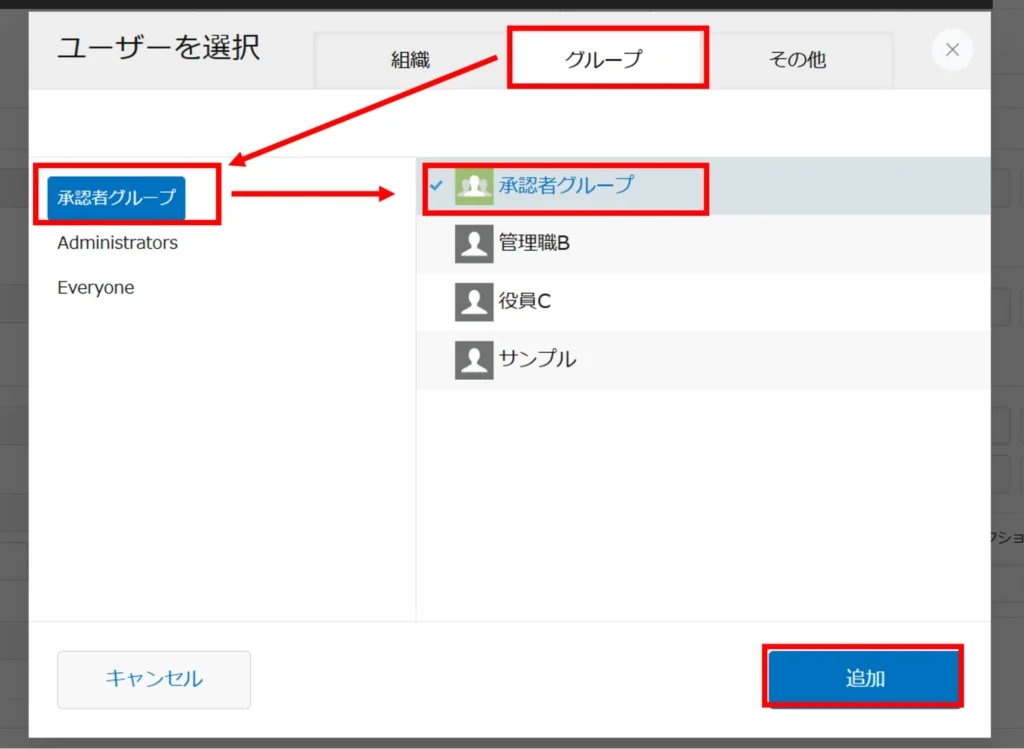This screenshot has width=1024, height=749.
Task: Click the green 承認者グループ group icon
Action: coord(474,186)
